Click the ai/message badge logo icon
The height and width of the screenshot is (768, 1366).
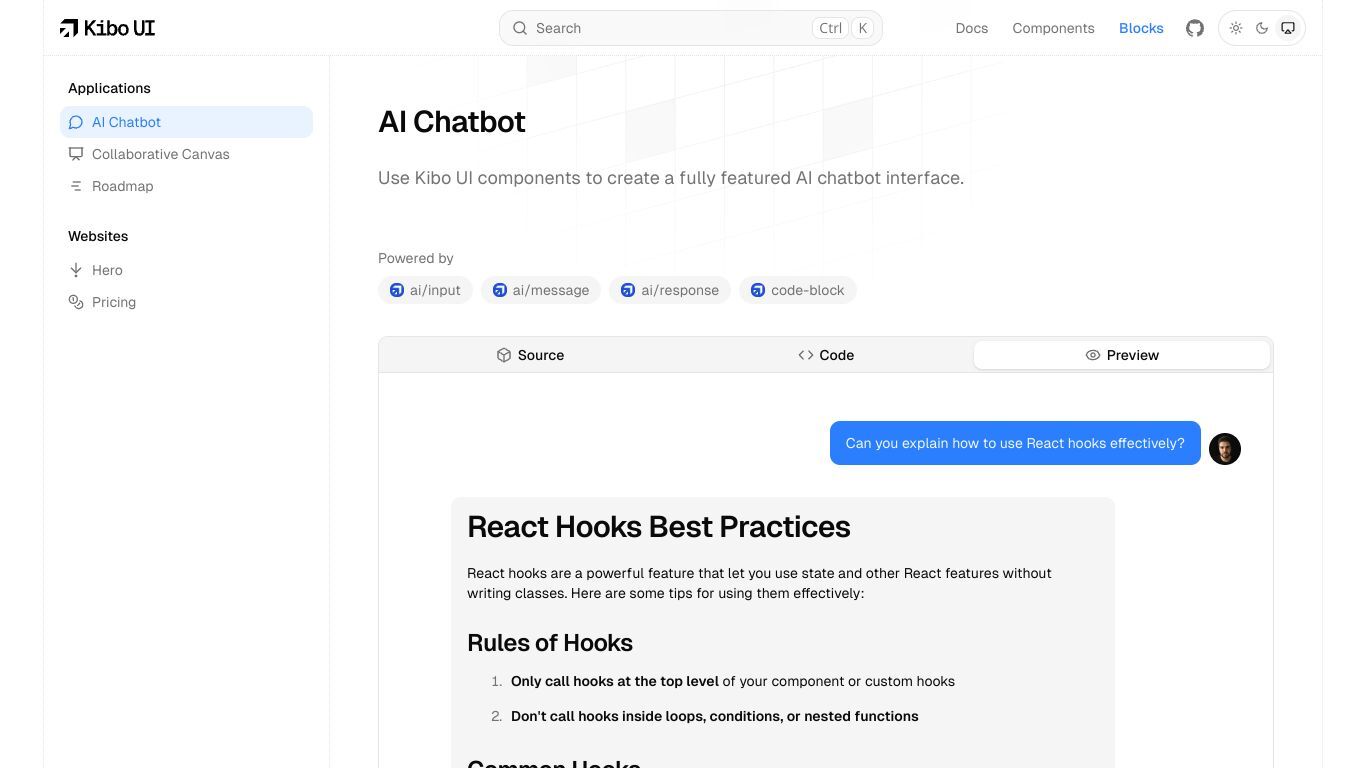click(x=500, y=290)
